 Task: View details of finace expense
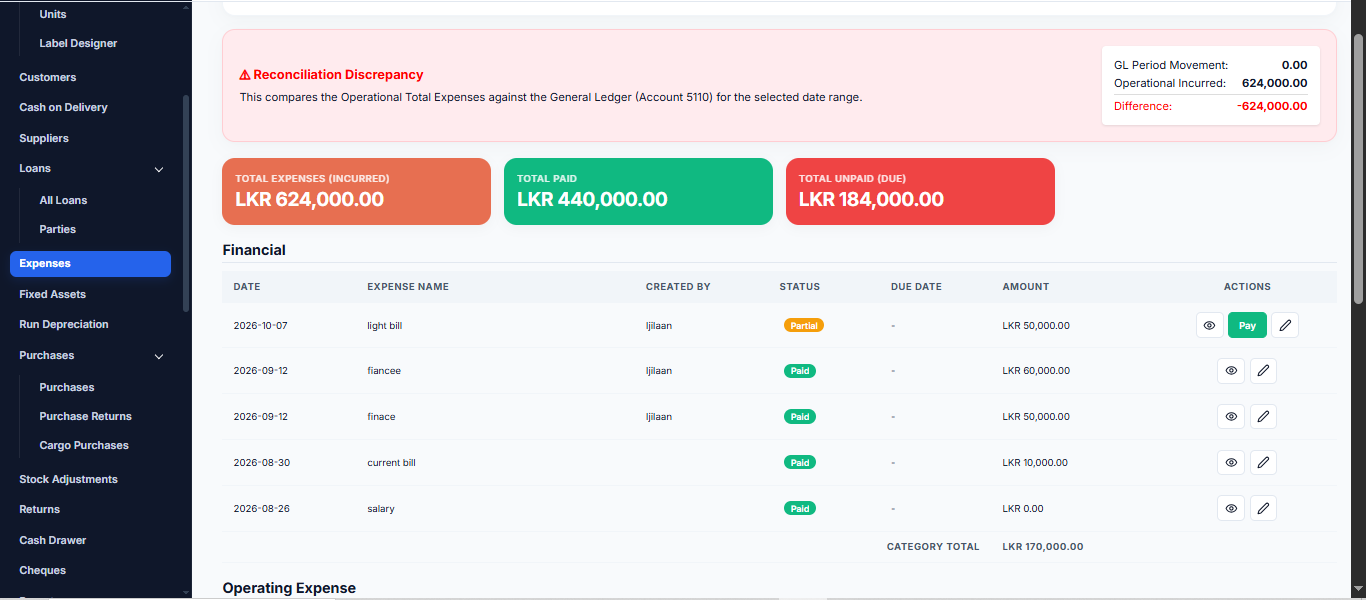click(1231, 417)
